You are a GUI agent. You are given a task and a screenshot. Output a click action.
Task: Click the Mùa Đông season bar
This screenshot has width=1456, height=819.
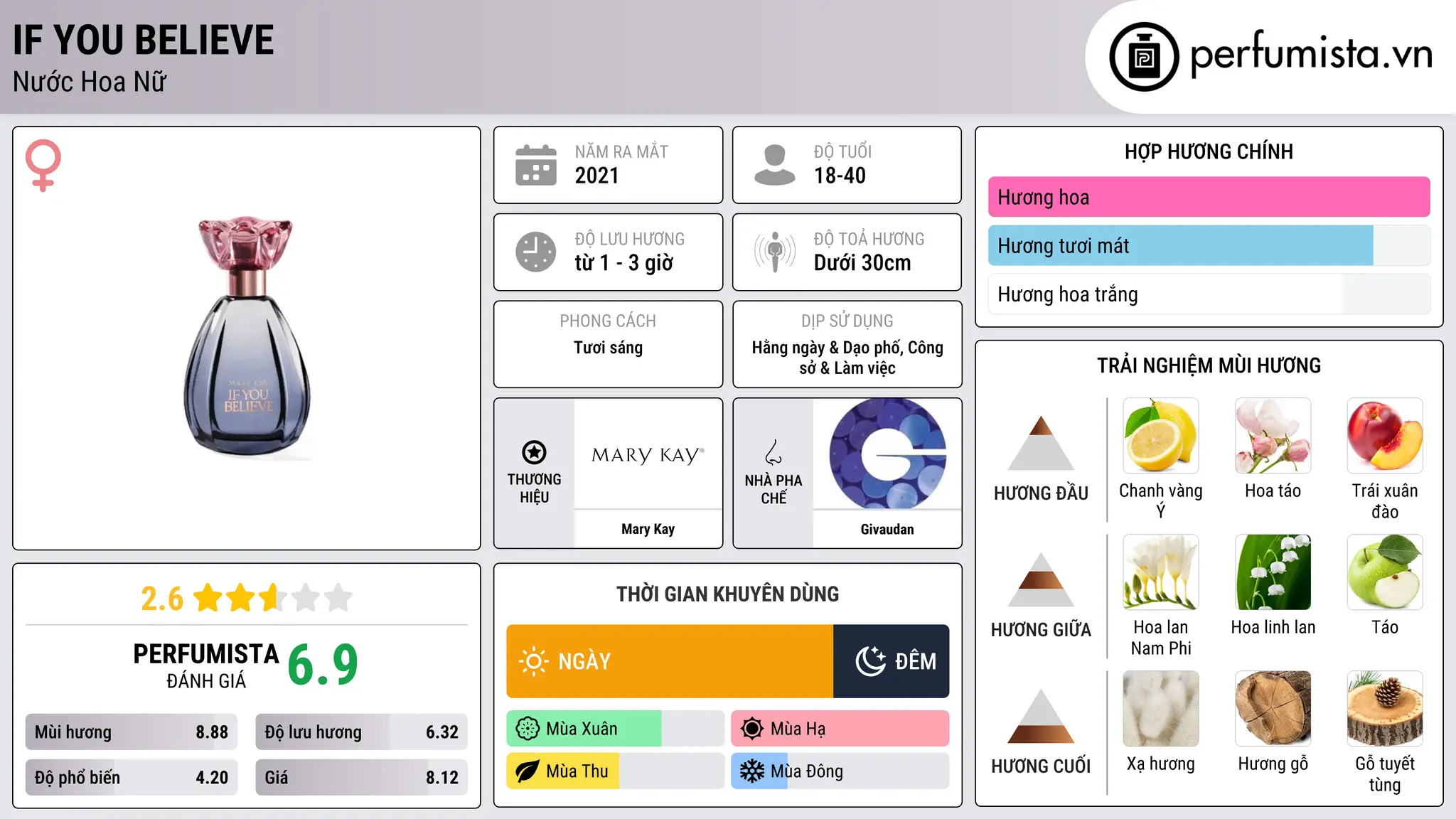tap(840, 771)
